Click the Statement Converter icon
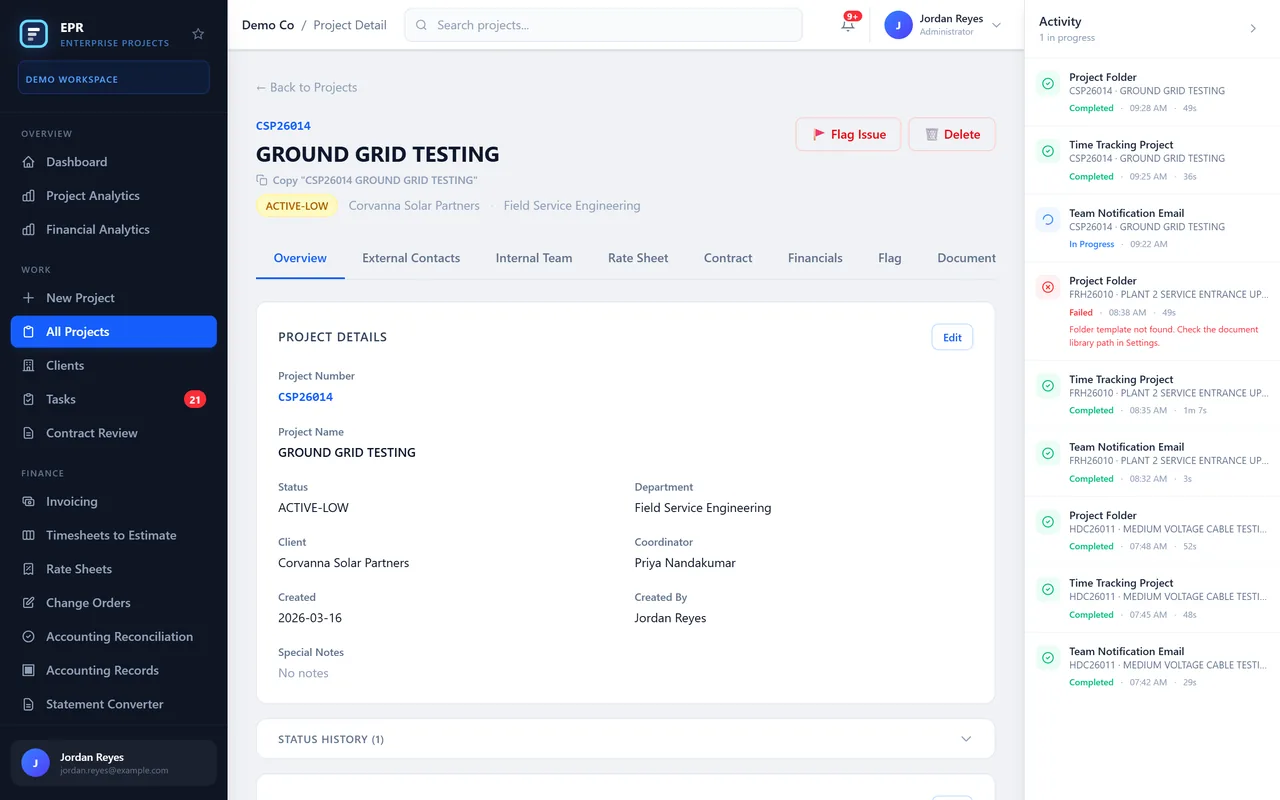 [x=28, y=705]
